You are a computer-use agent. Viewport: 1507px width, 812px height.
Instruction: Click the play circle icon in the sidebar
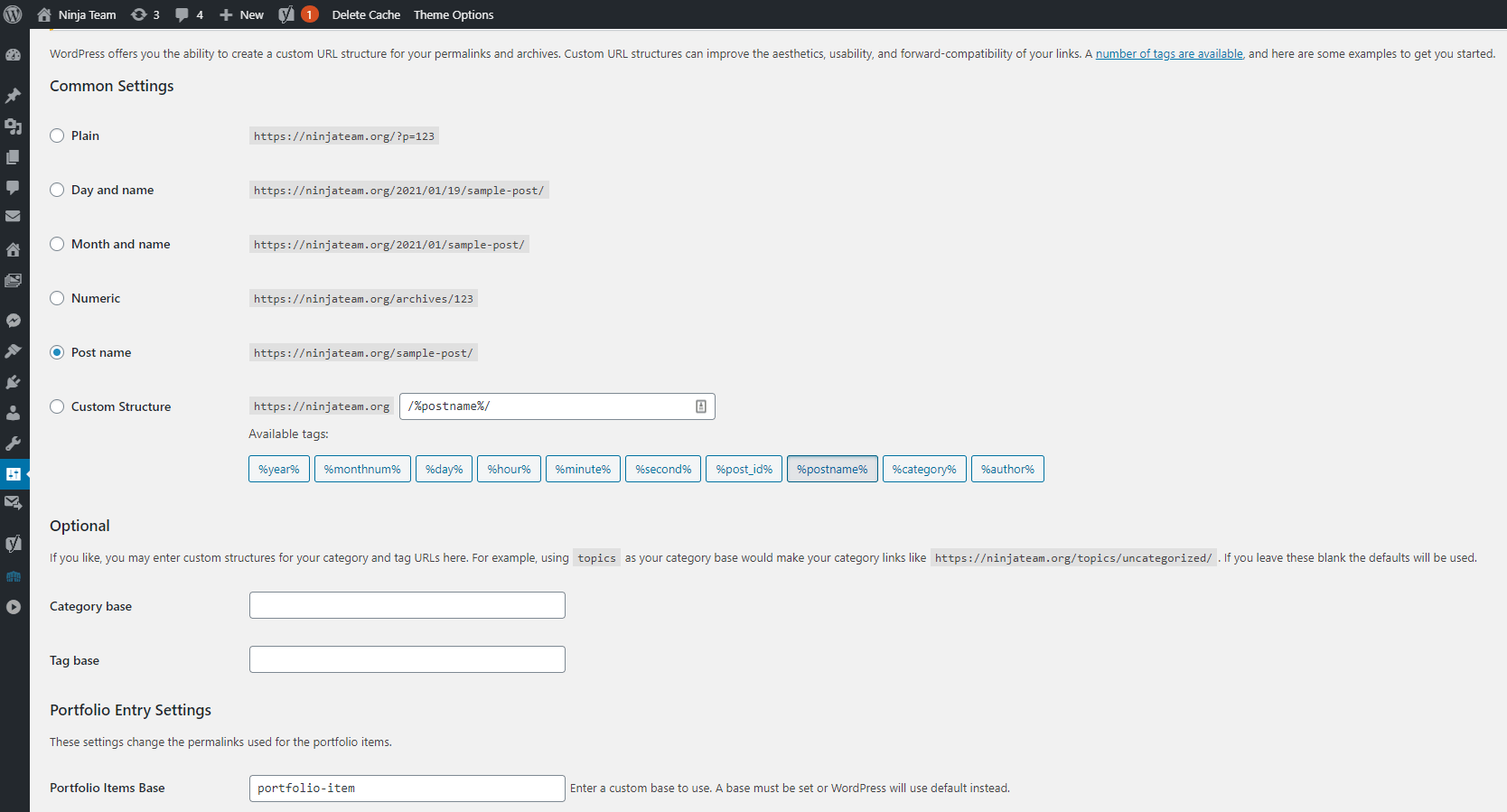click(x=14, y=607)
